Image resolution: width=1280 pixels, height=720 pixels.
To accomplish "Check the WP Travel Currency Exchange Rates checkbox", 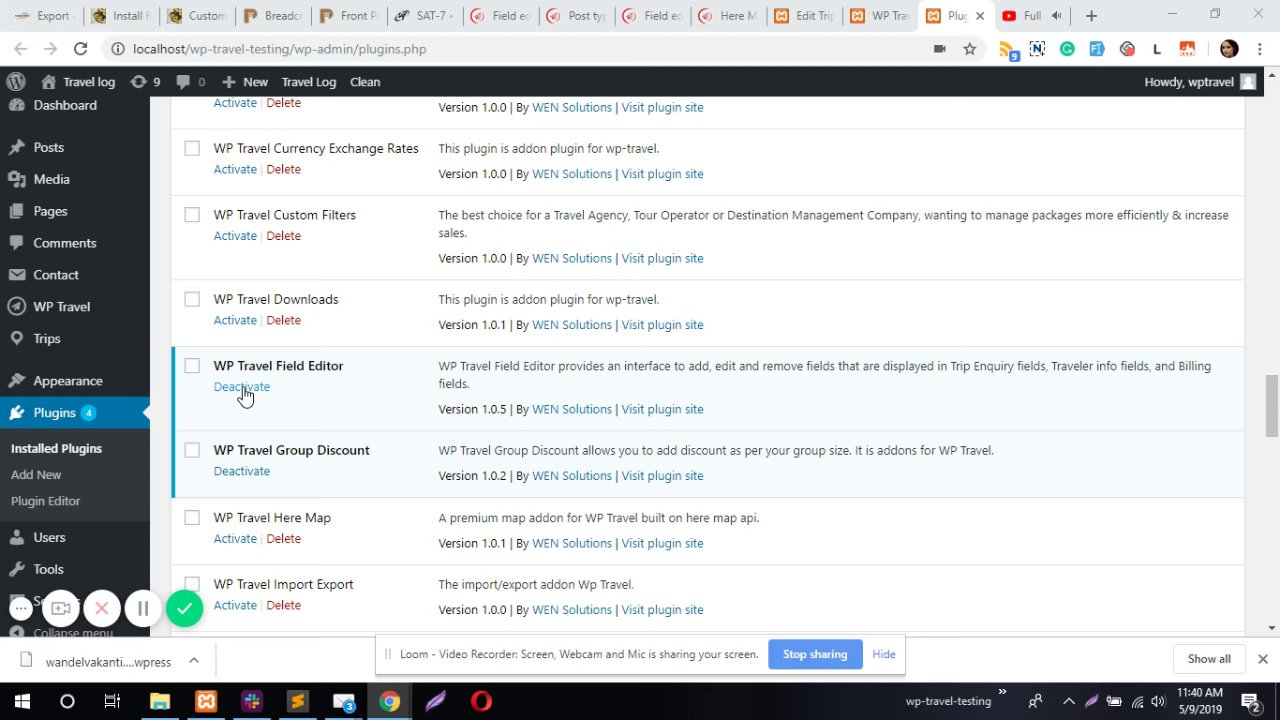I will click(192, 148).
